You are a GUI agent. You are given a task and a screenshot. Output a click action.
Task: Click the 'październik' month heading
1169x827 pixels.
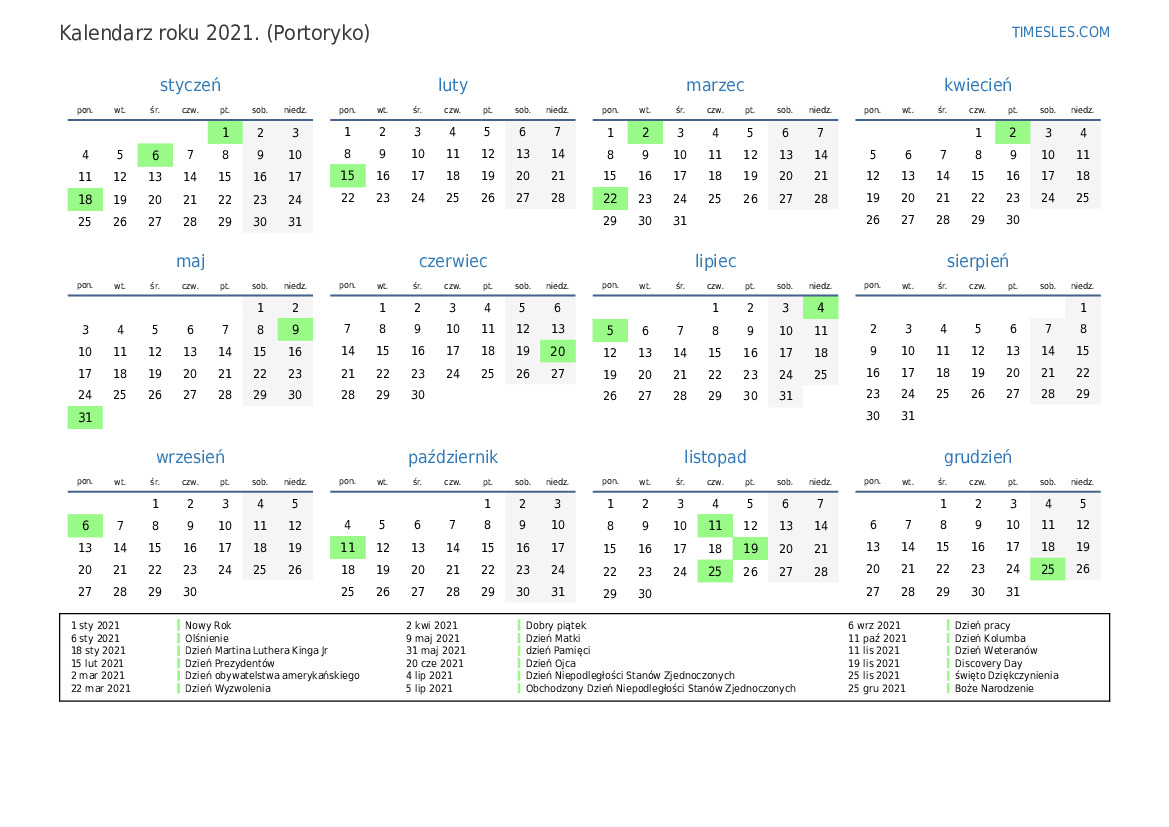pos(453,457)
